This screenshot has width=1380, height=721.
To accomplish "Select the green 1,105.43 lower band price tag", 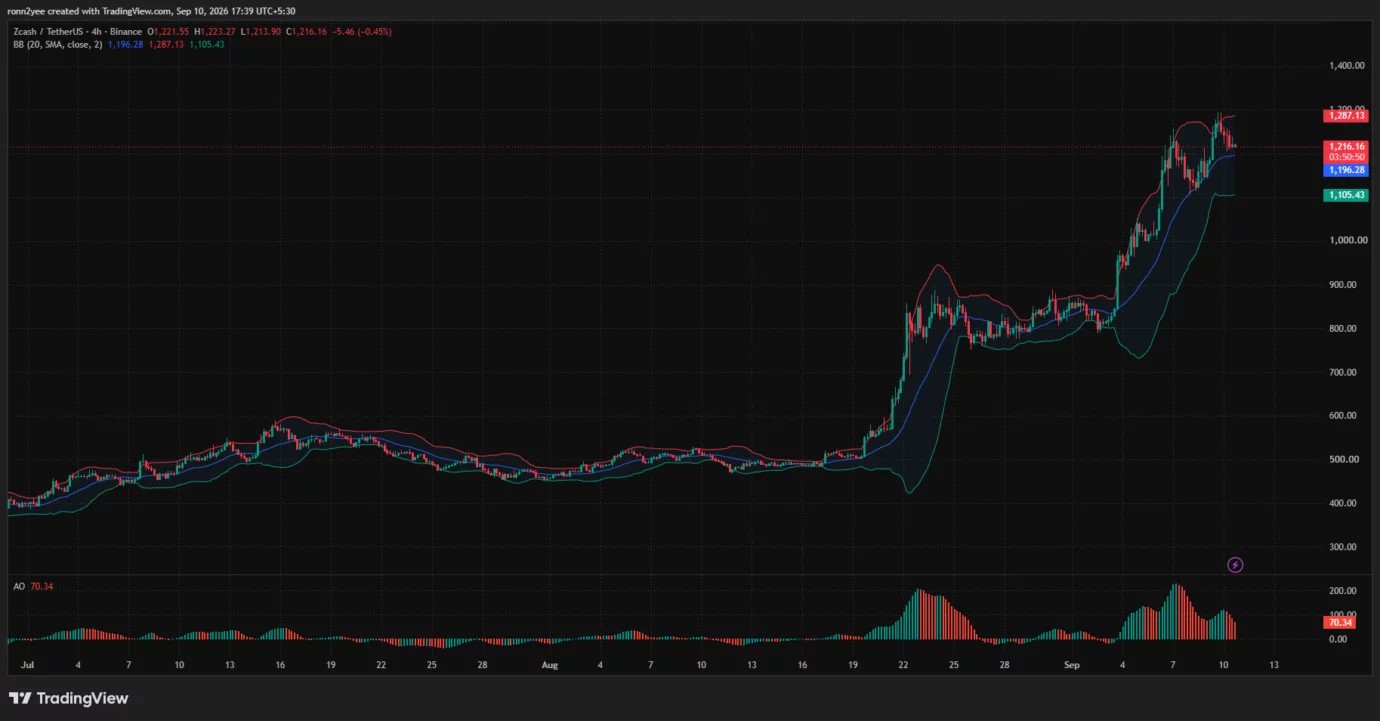I will pyautogui.click(x=1346, y=195).
